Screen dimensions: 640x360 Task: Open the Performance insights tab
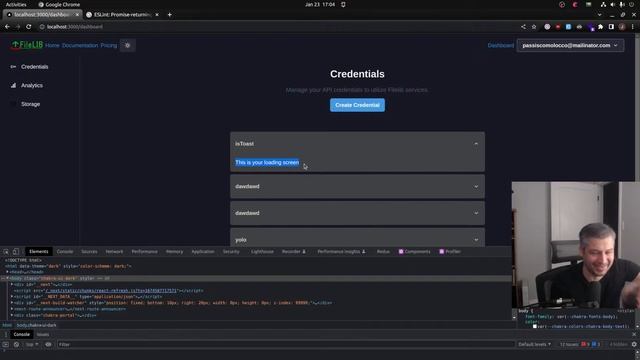click(341, 252)
